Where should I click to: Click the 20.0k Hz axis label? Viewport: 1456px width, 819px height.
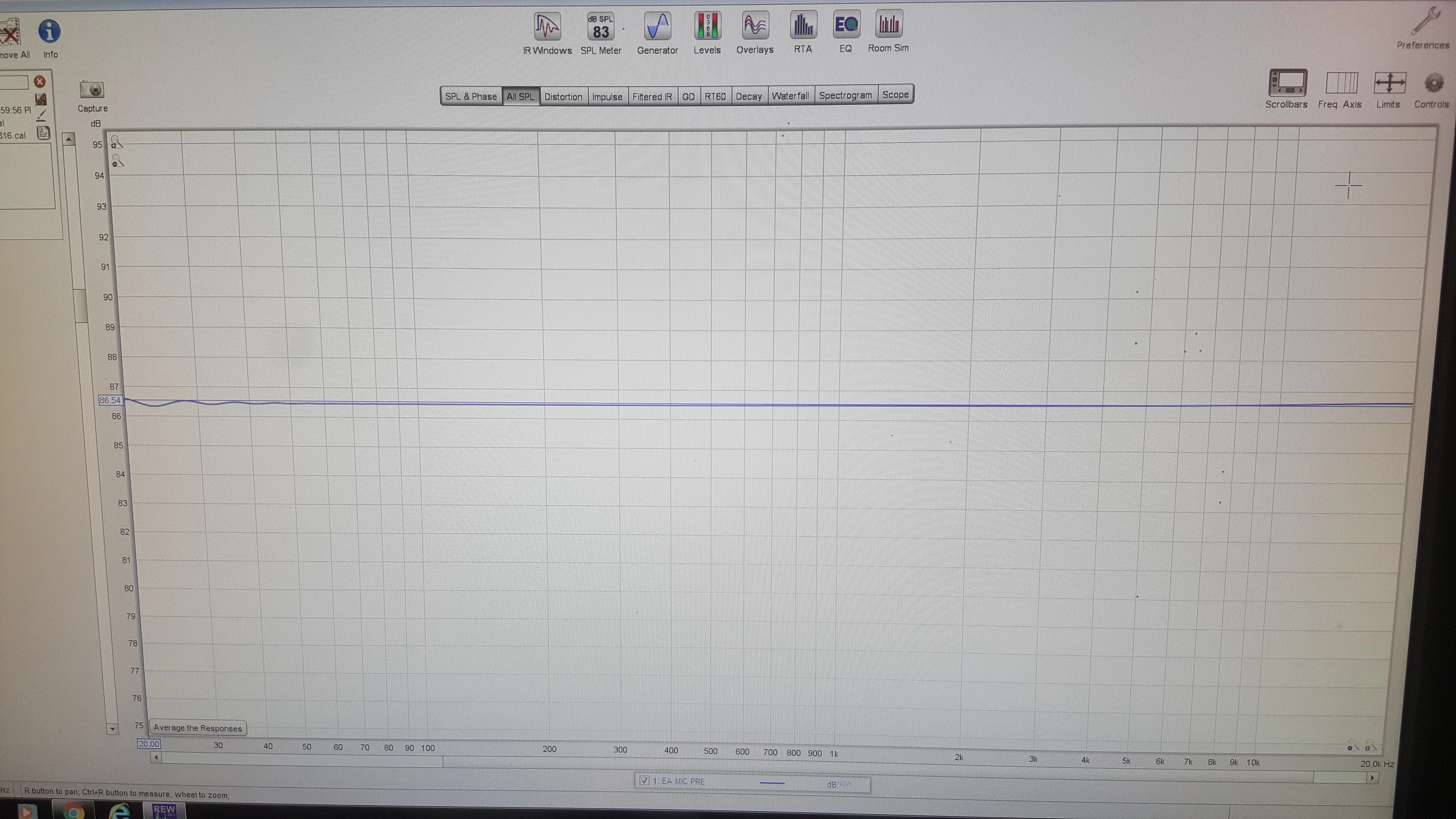pyautogui.click(x=1377, y=764)
